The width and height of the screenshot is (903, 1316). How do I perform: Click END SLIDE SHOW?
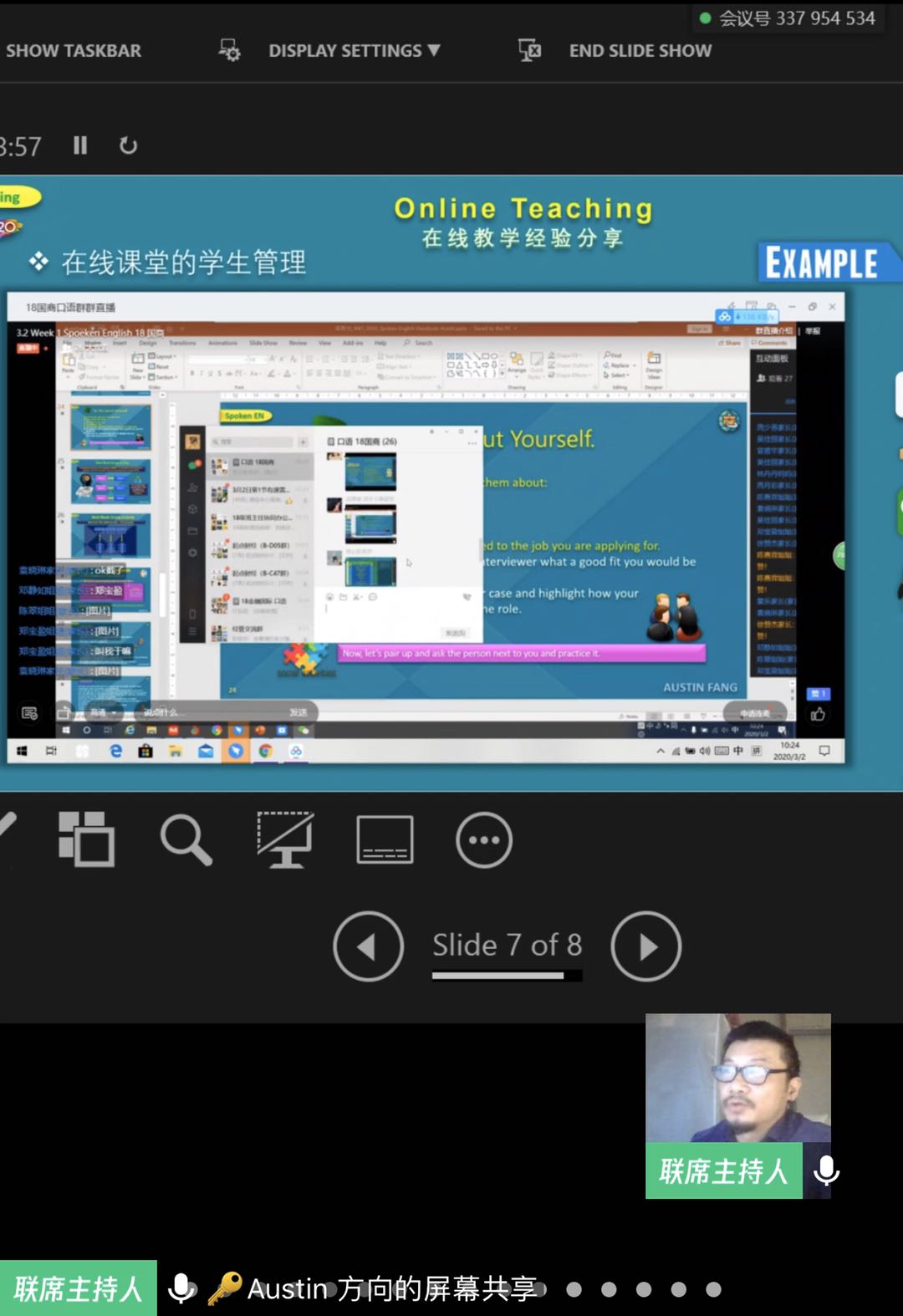tap(640, 51)
